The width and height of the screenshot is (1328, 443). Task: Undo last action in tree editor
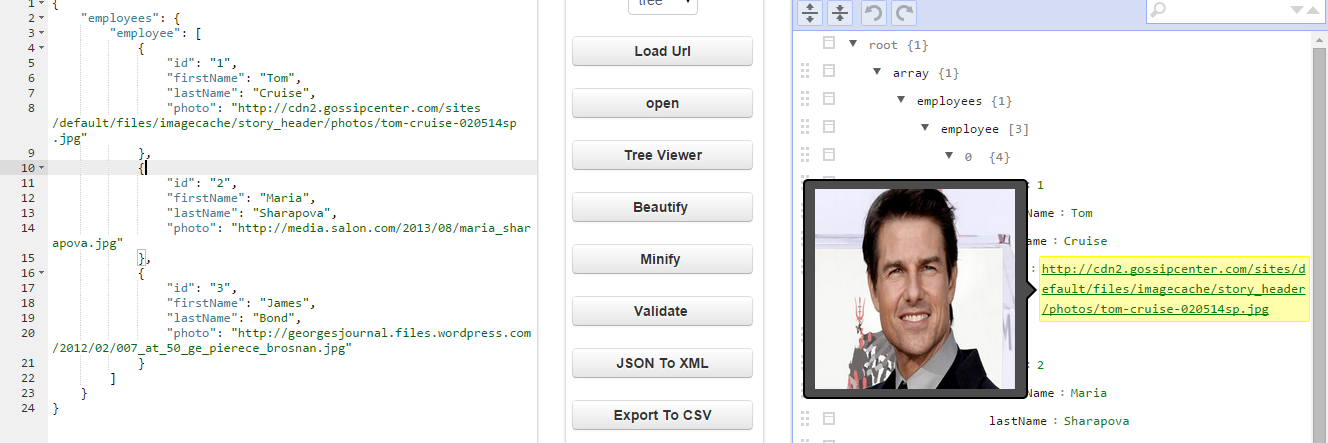coord(873,13)
